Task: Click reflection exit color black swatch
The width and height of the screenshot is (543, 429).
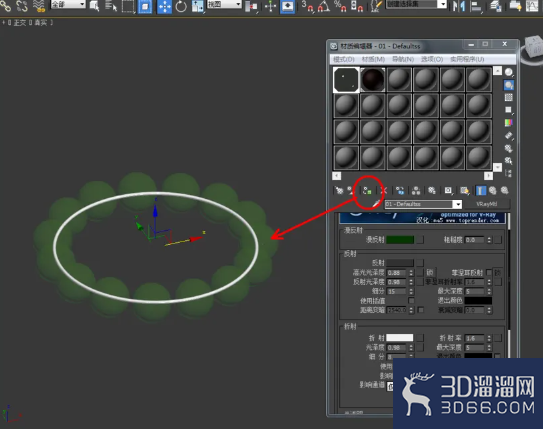Action: (478, 300)
